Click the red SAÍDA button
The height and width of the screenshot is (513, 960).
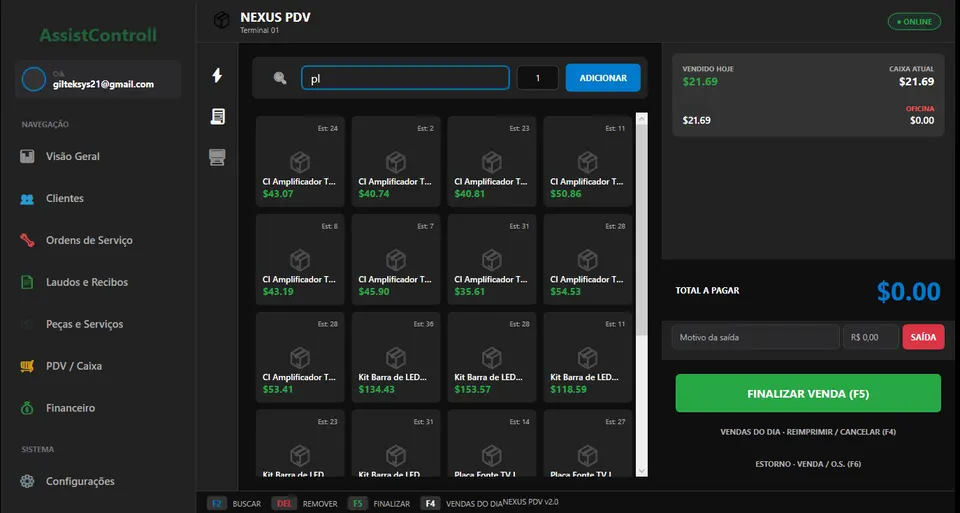tap(923, 337)
